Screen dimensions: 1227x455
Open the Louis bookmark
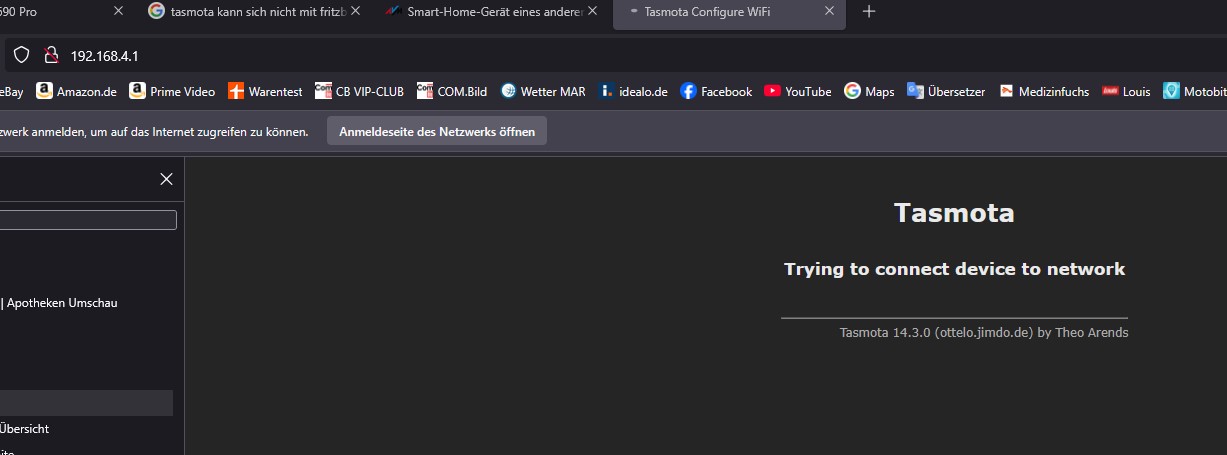1126,91
